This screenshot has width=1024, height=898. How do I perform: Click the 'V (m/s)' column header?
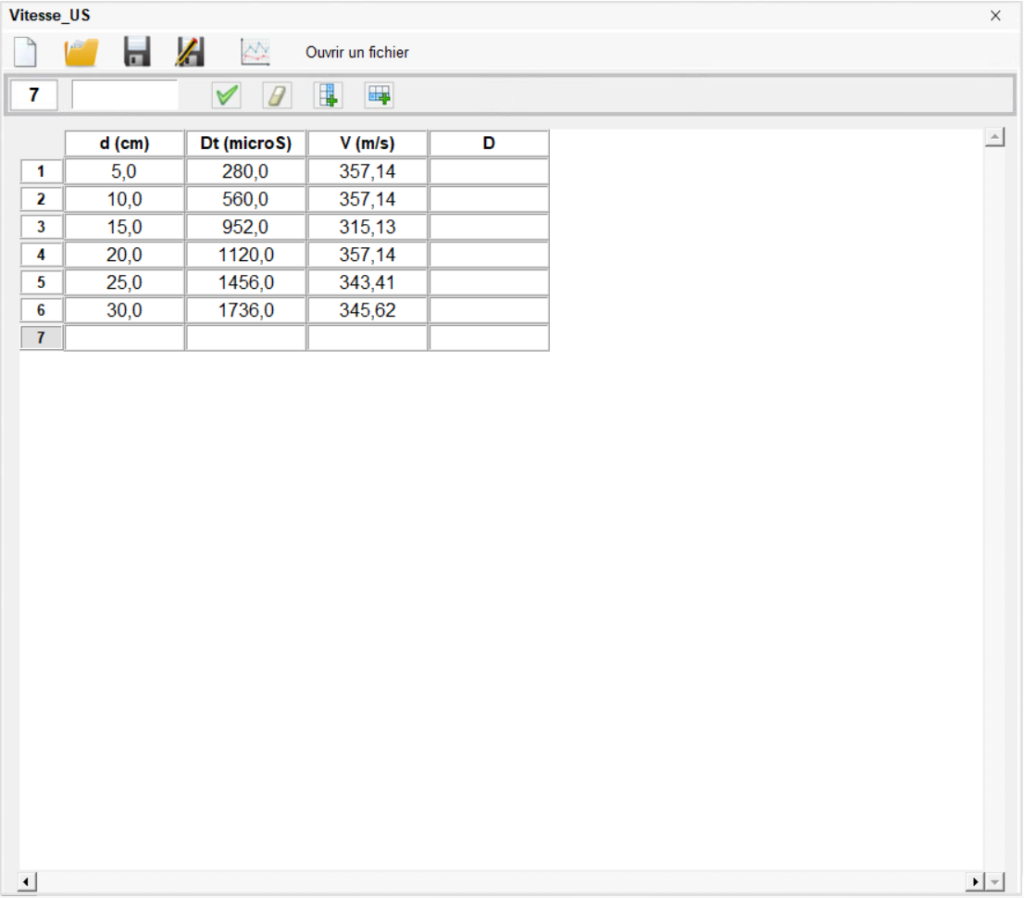pyautogui.click(x=367, y=144)
